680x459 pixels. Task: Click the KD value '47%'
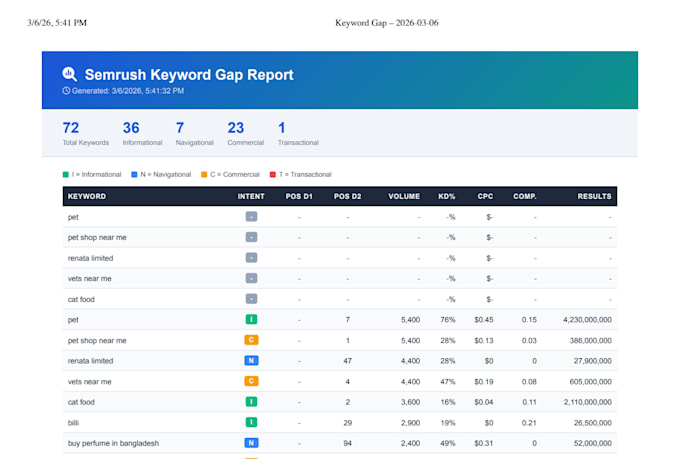tap(448, 382)
